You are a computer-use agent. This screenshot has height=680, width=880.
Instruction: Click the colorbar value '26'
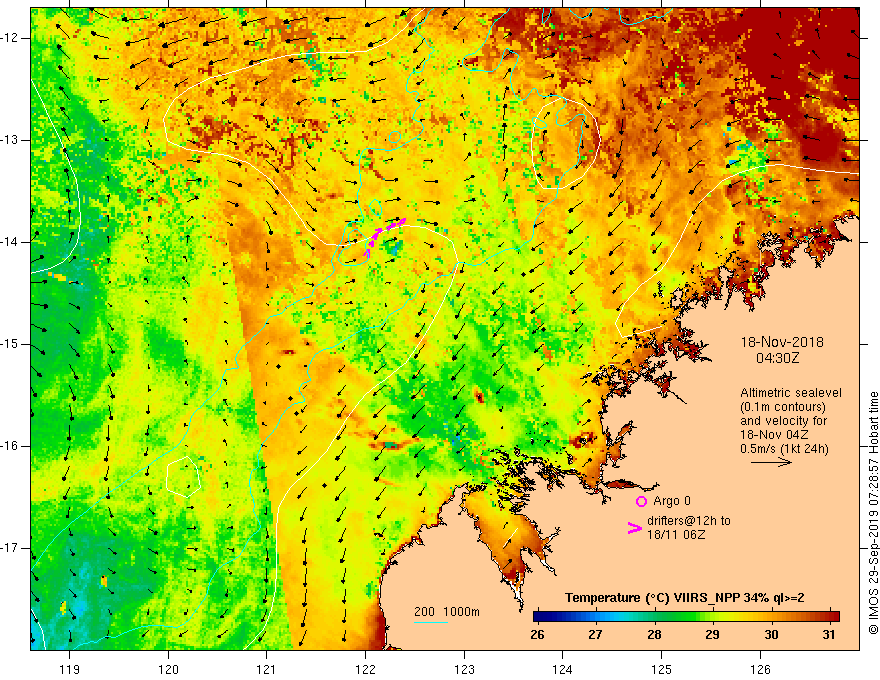point(537,634)
